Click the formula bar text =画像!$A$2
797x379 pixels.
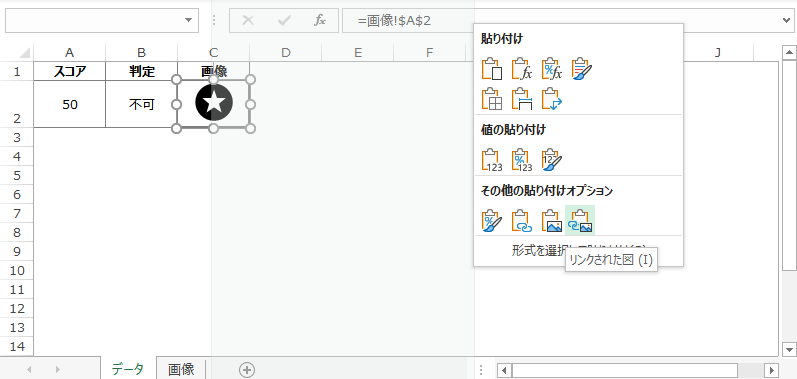(x=395, y=21)
